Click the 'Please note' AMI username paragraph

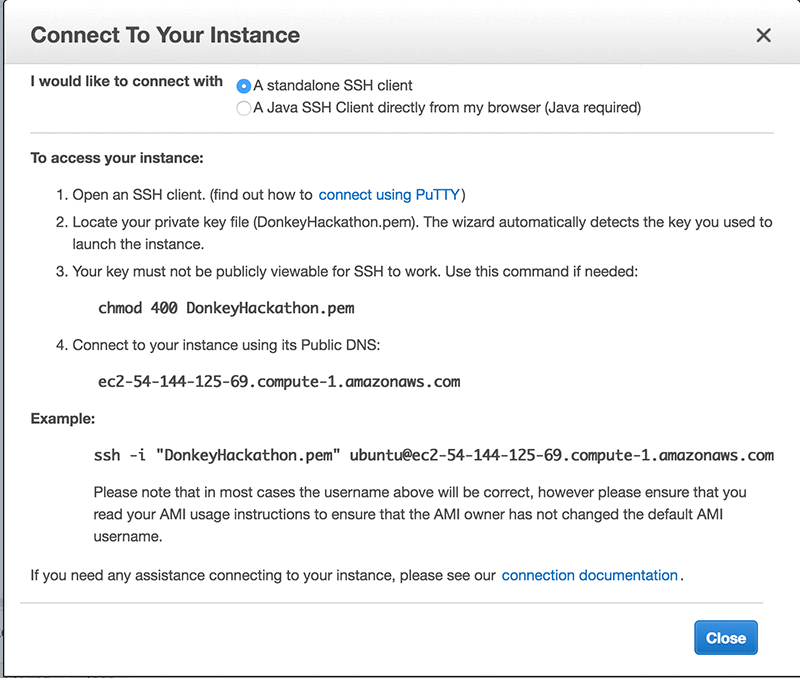[x=420, y=514]
